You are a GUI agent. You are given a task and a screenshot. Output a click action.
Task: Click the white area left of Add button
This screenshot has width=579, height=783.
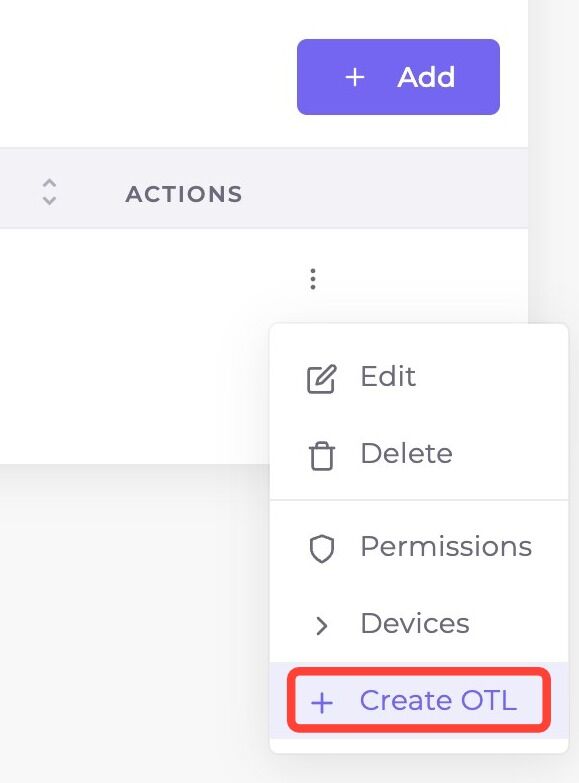tap(147, 77)
